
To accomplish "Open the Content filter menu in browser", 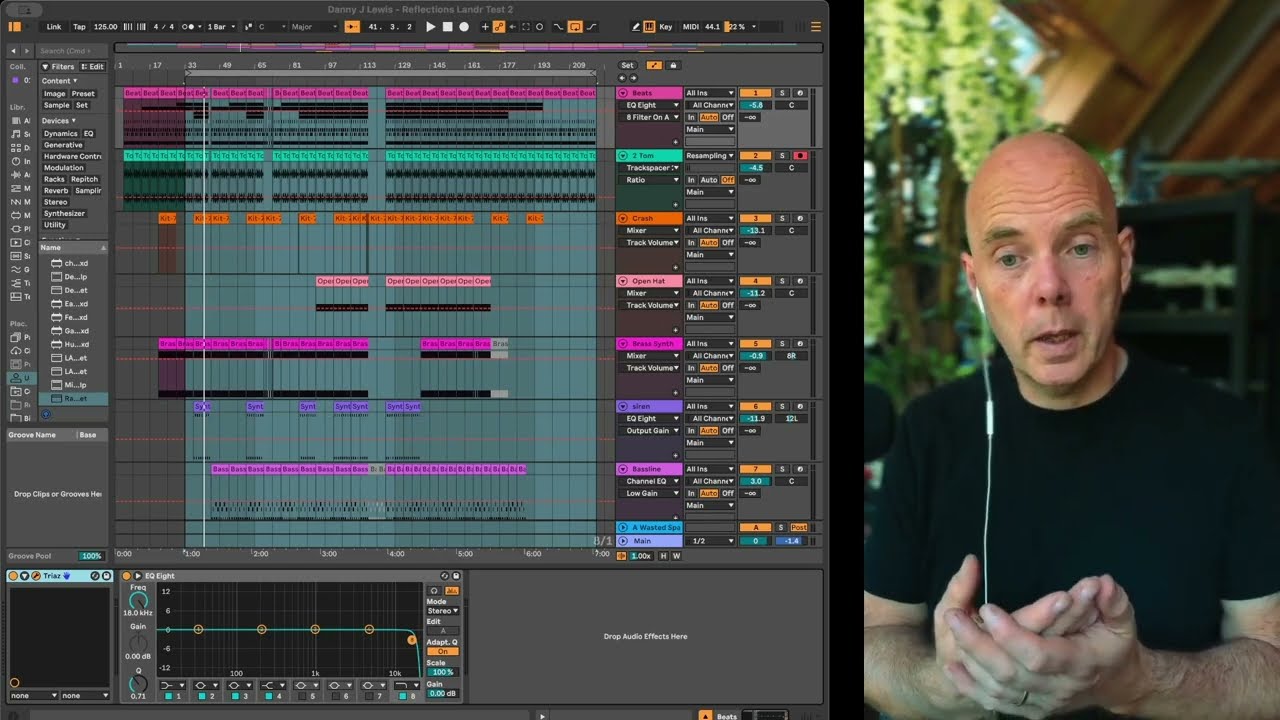I will [x=59, y=81].
